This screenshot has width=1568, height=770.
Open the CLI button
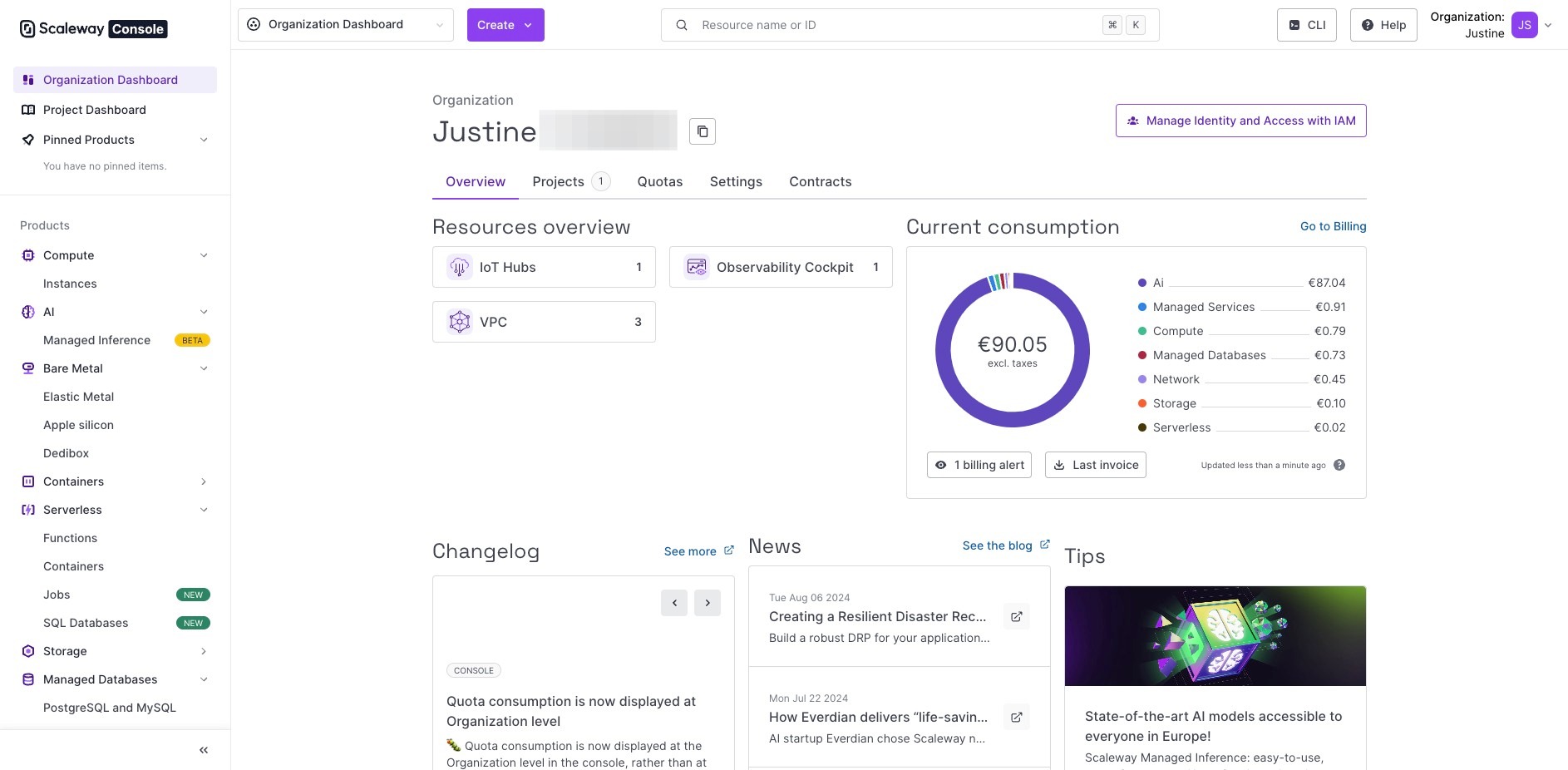pos(1307,25)
